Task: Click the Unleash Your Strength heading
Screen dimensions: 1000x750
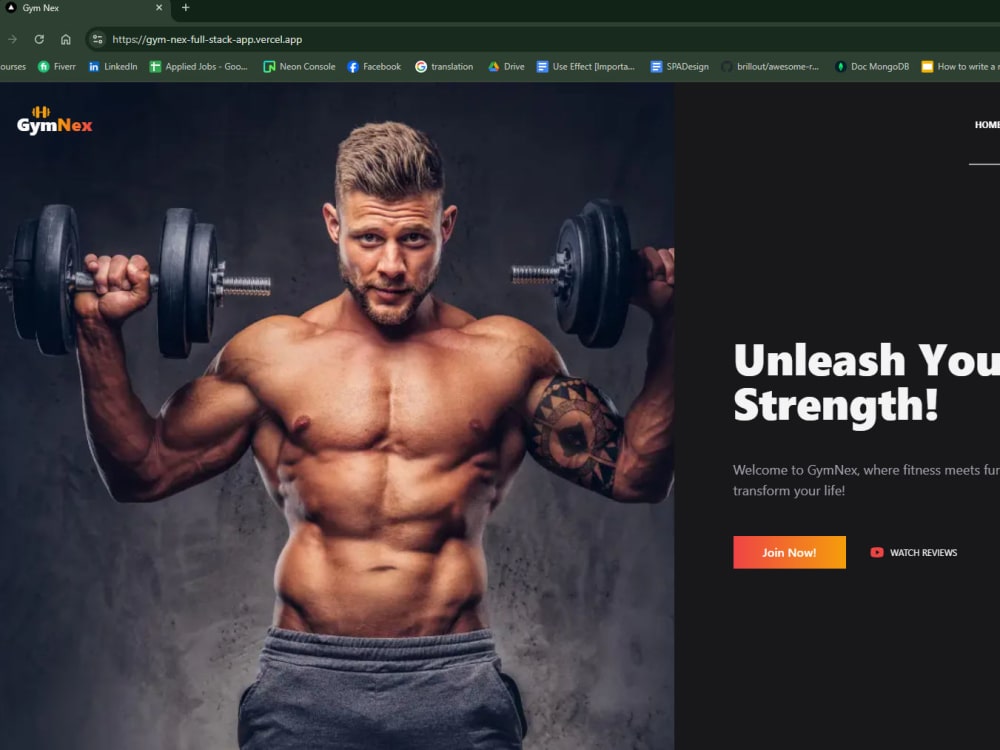Action: click(867, 384)
